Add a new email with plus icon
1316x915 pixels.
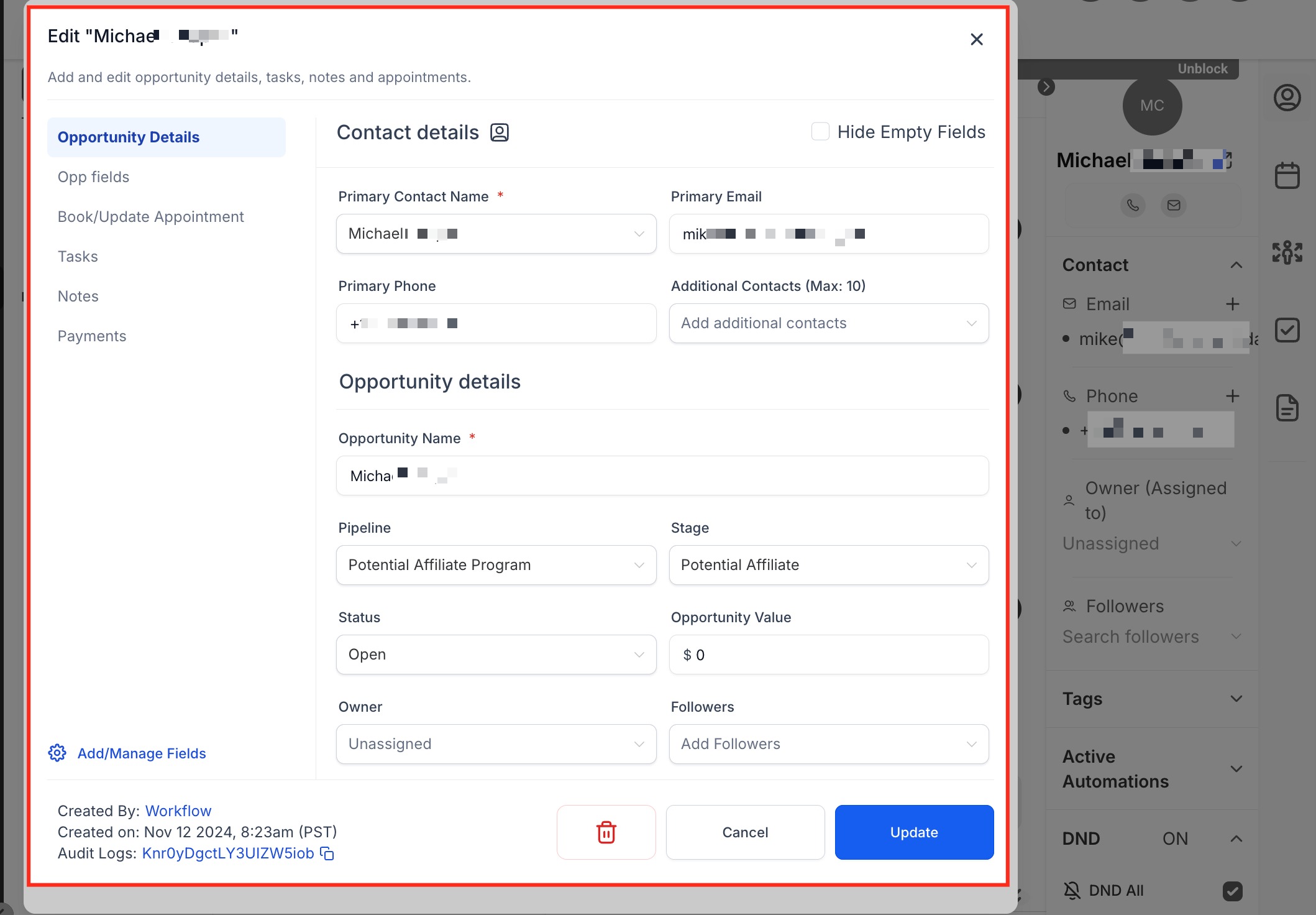(1232, 304)
